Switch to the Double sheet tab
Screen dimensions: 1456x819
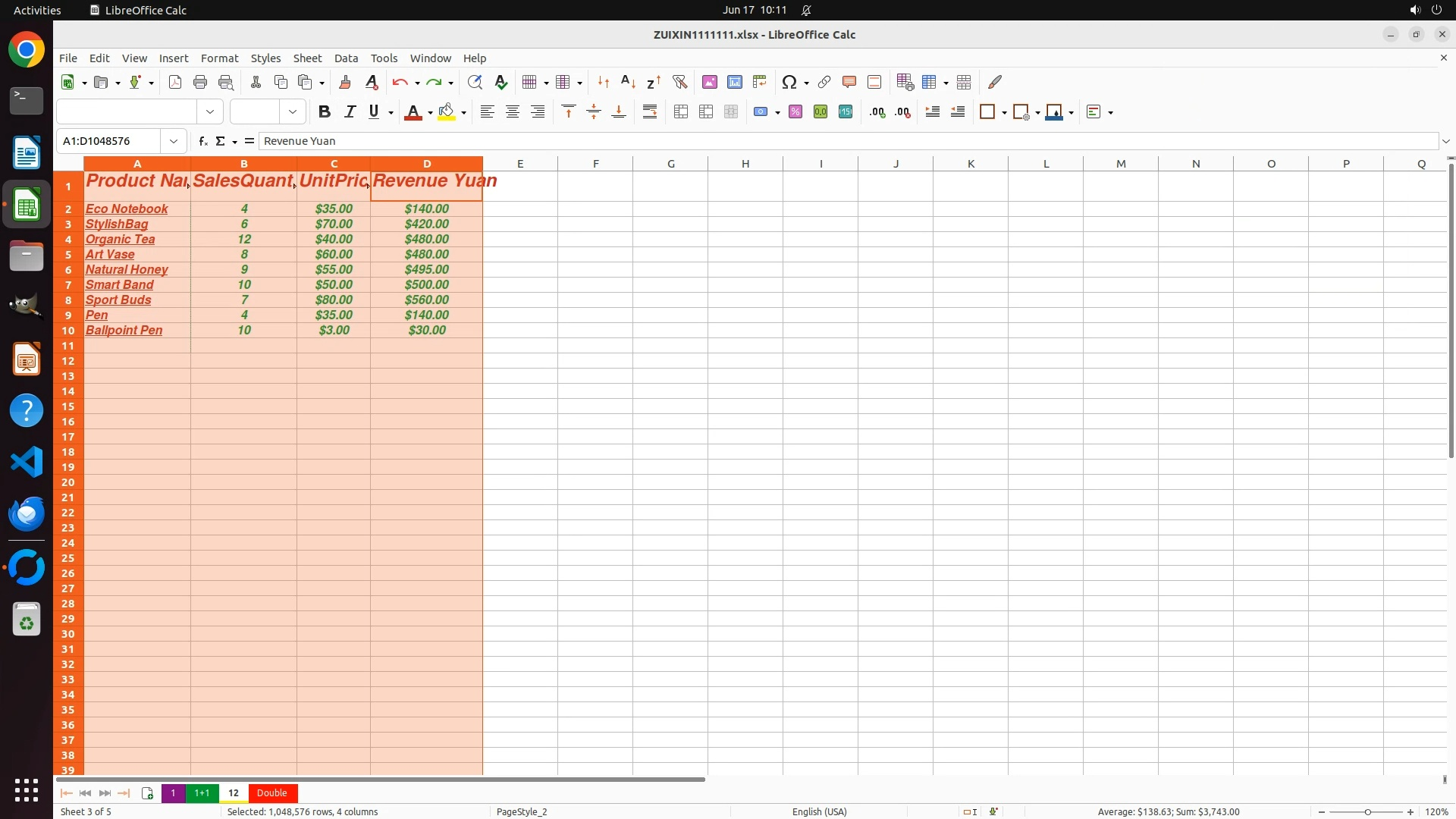(x=271, y=793)
